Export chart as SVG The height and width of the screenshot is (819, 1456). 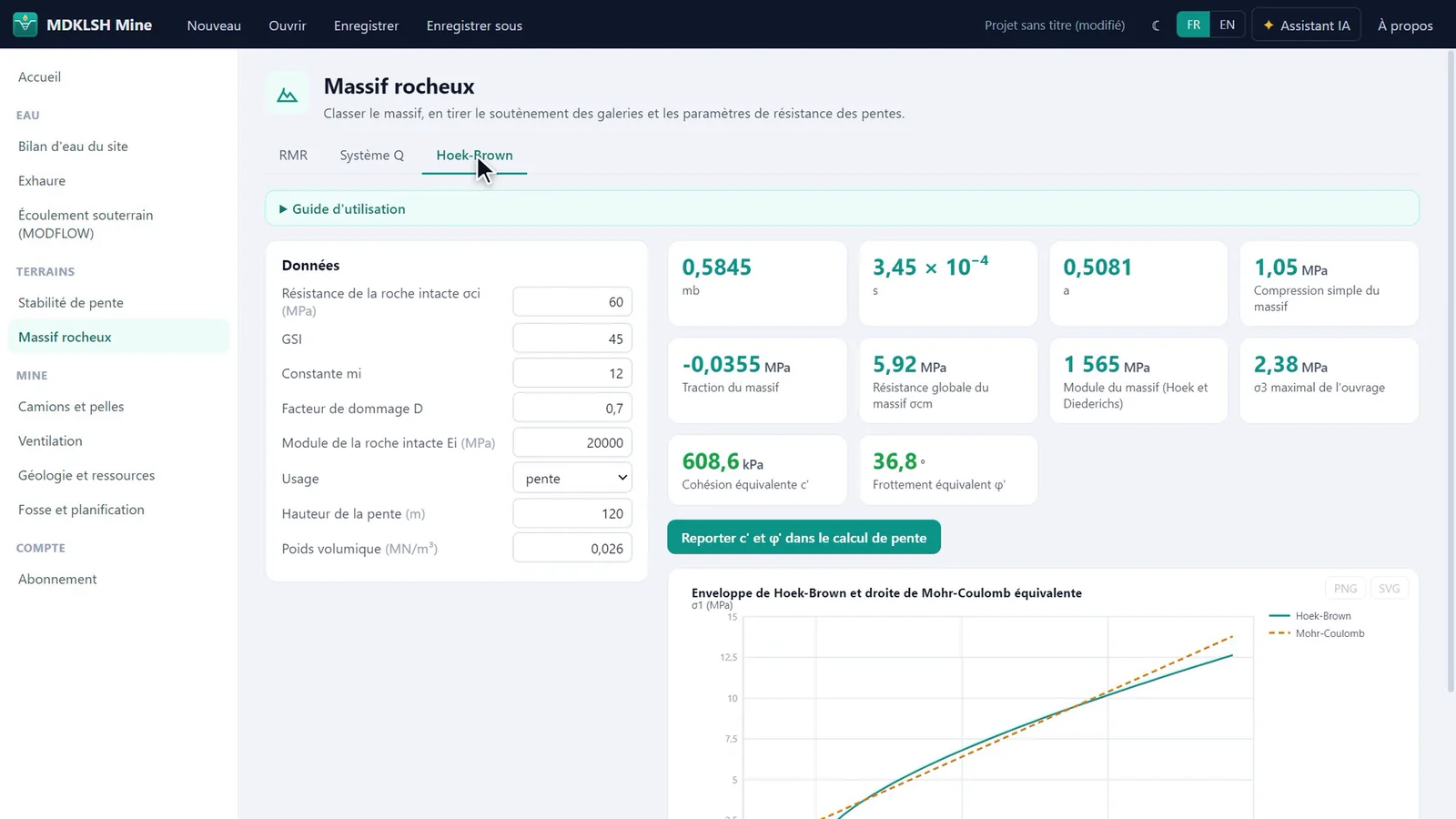[x=1389, y=588]
